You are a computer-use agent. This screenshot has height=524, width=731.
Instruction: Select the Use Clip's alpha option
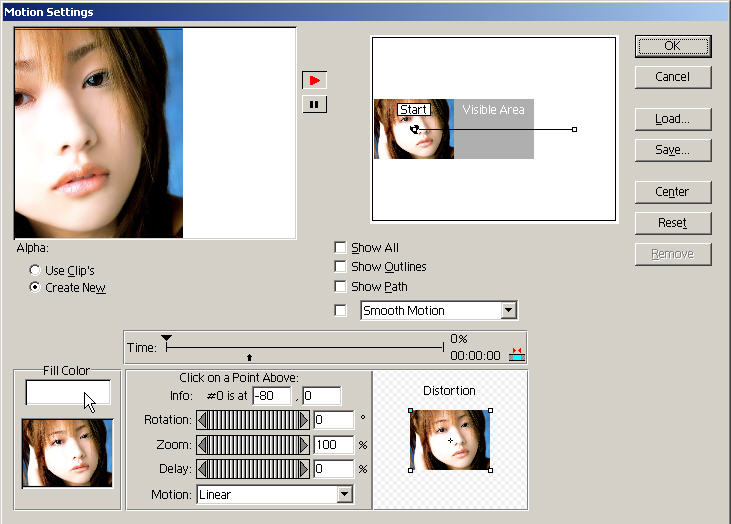34,270
